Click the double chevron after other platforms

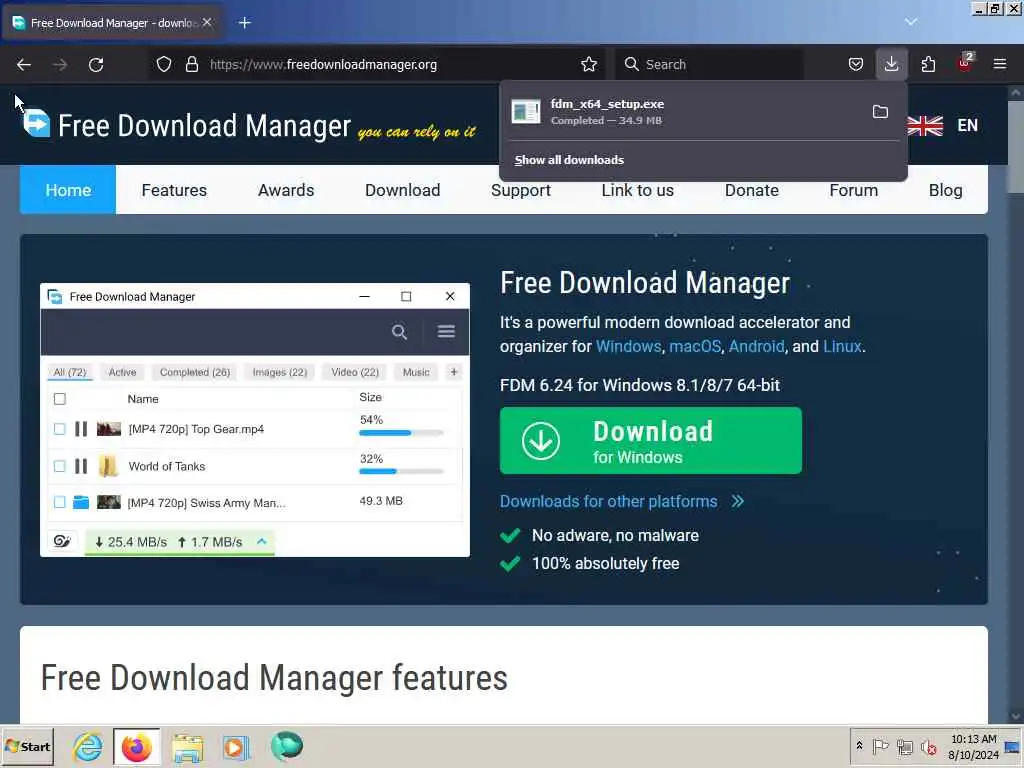coord(737,502)
